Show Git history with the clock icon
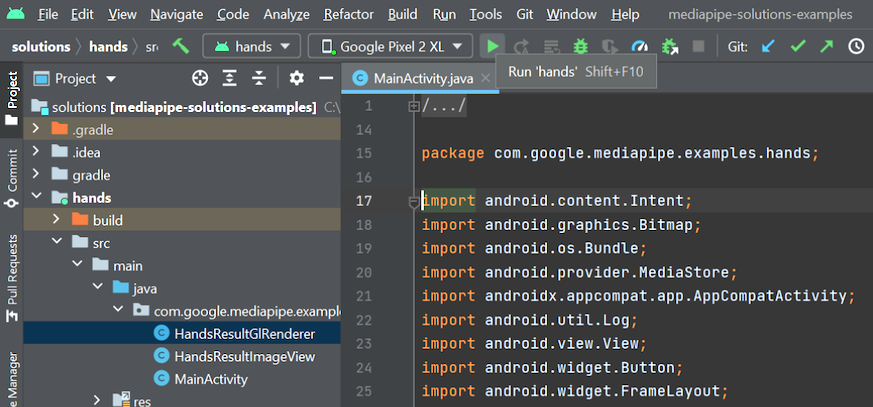This screenshot has width=873, height=407. pyautogui.click(x=856, y=46)
